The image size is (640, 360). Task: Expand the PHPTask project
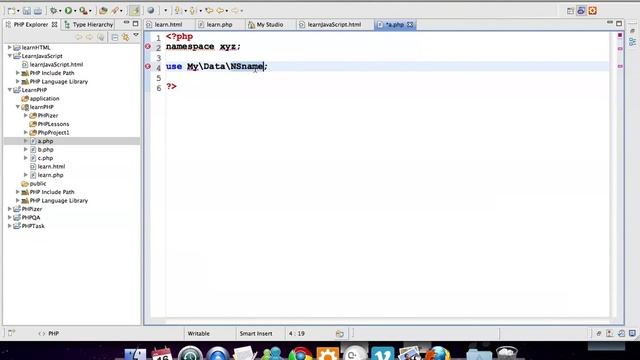[10, 226]
